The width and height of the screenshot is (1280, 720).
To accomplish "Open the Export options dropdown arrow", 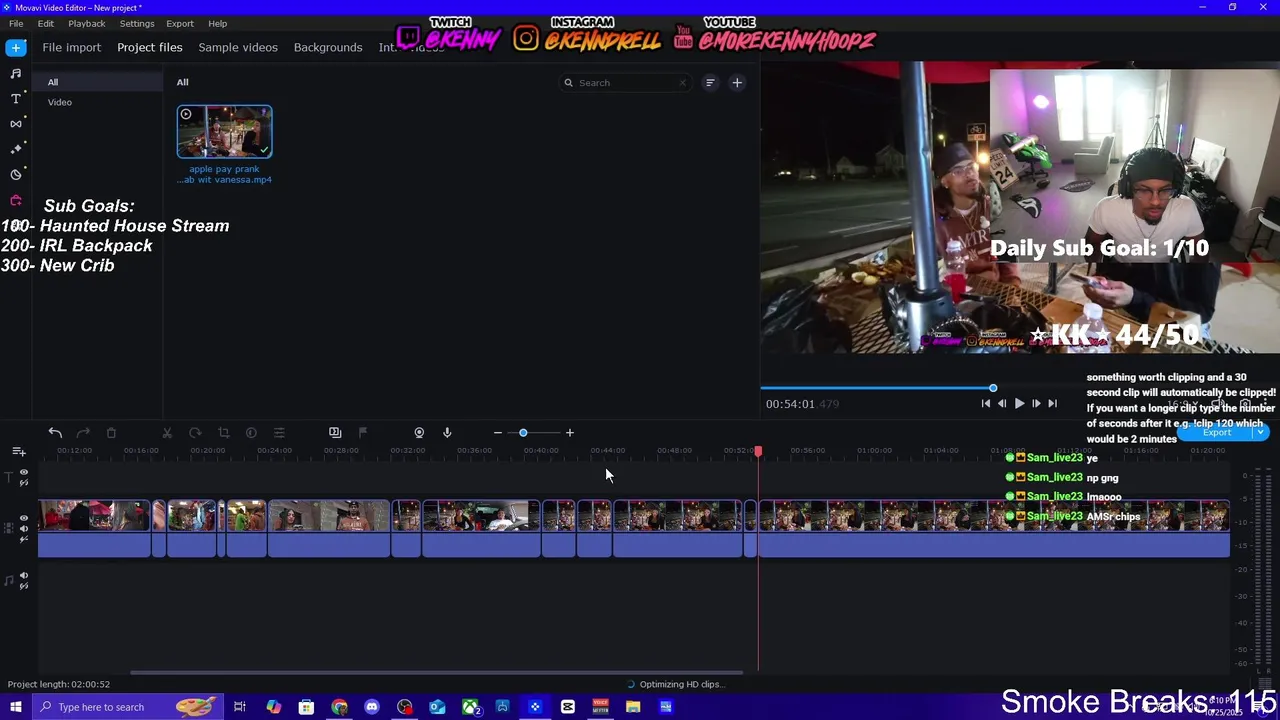I will point(1260,433).
